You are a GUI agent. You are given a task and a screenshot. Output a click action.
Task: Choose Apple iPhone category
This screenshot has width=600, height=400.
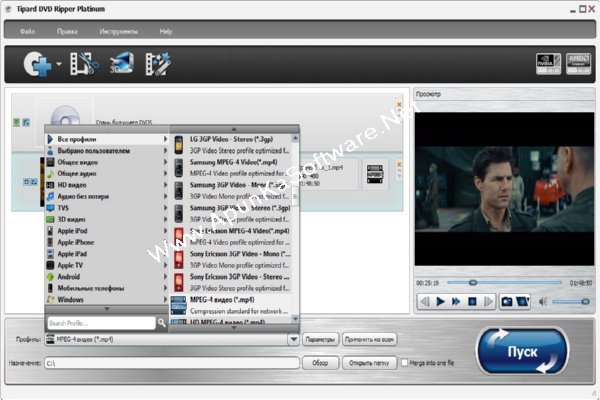pos(107,242)
